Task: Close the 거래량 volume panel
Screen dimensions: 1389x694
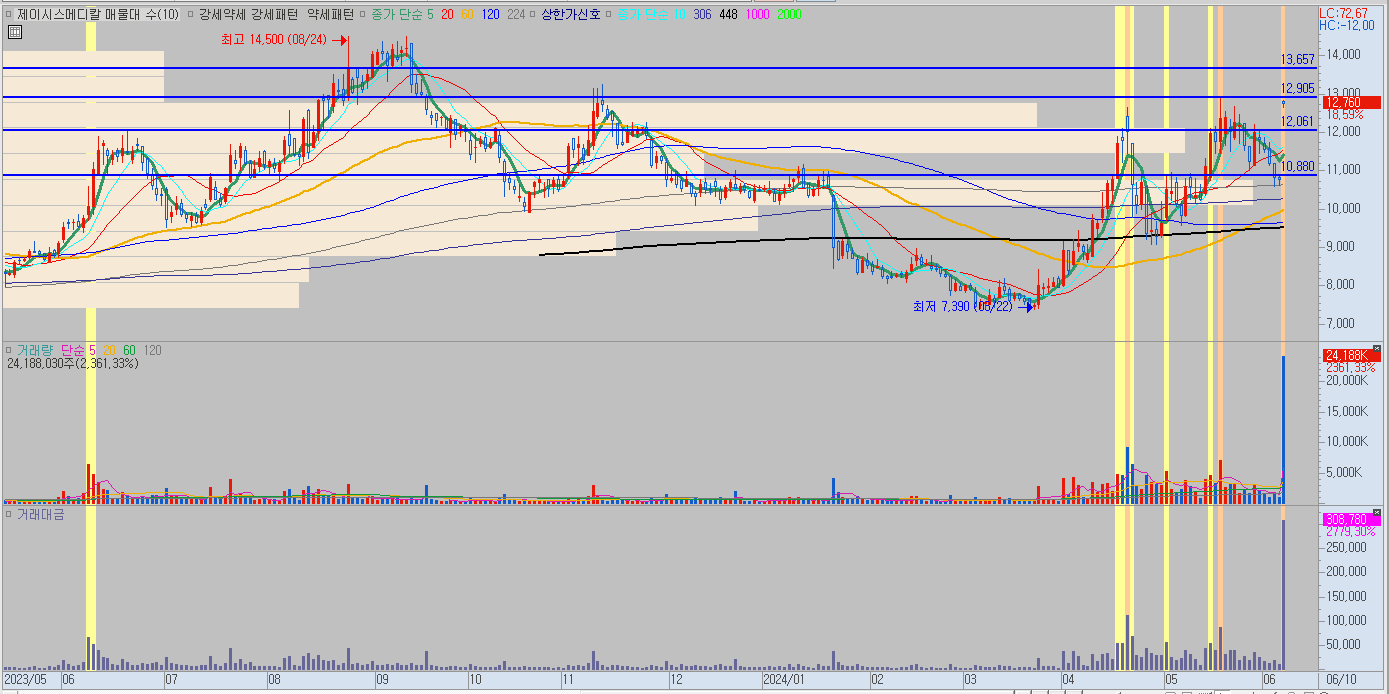Action: (x=1377, y=348)
